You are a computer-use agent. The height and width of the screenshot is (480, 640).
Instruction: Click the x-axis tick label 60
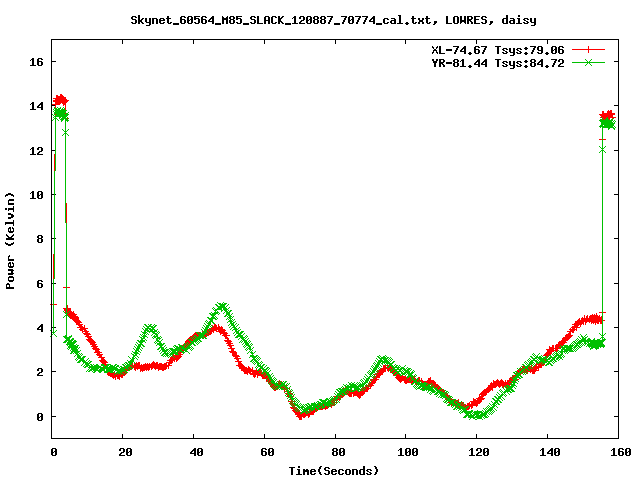tap(267, 452)
